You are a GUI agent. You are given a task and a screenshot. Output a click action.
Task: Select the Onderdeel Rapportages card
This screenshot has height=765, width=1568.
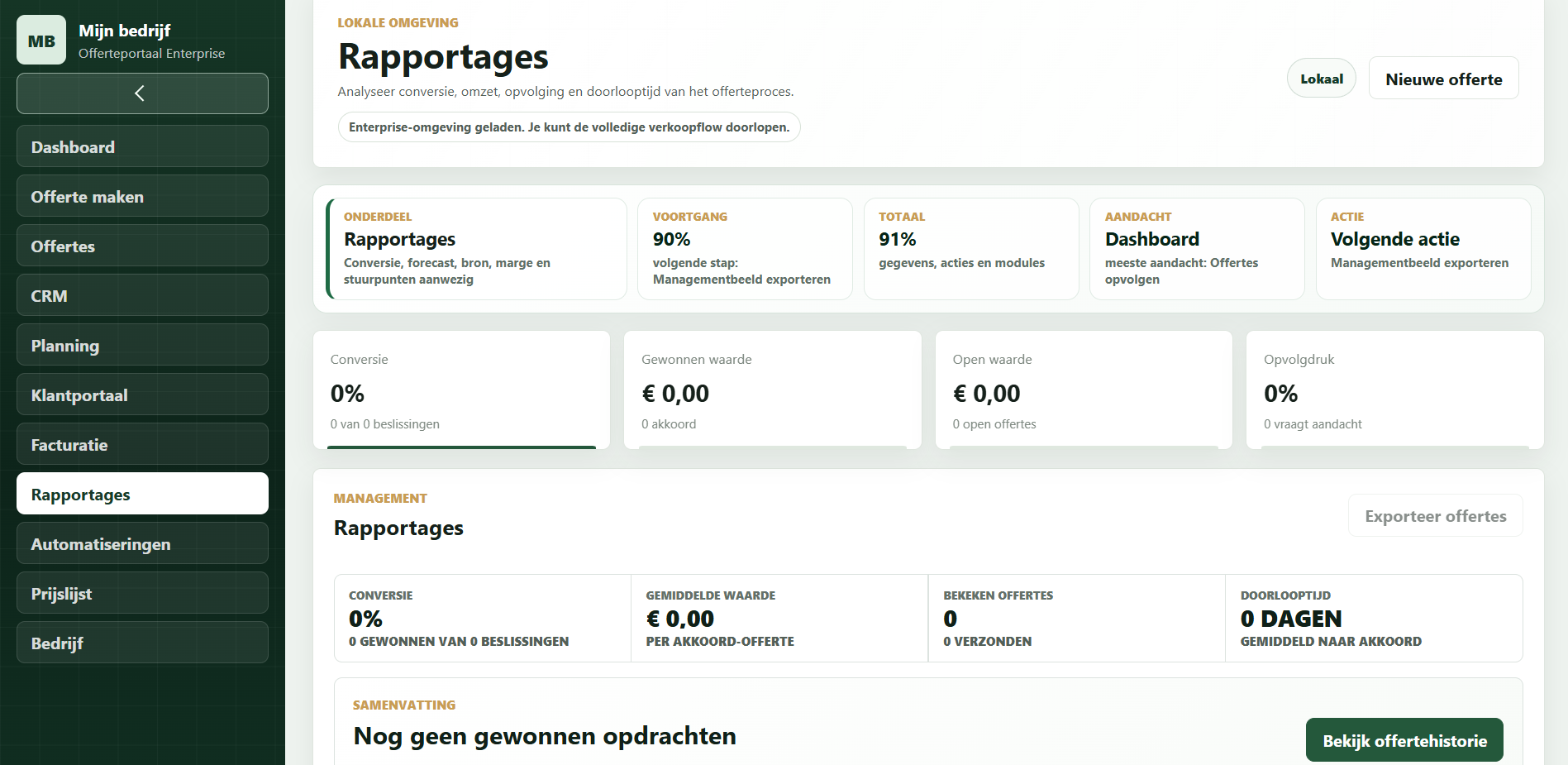tap(476, 249)
